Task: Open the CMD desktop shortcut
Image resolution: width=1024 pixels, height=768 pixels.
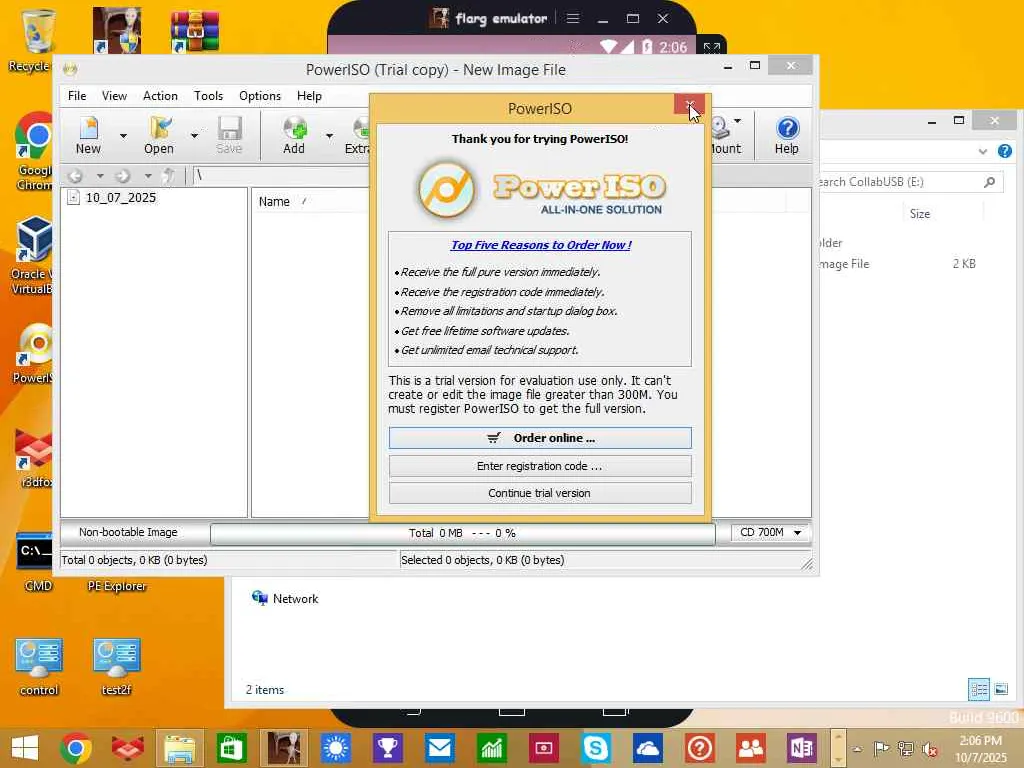Action: (37, 562)
